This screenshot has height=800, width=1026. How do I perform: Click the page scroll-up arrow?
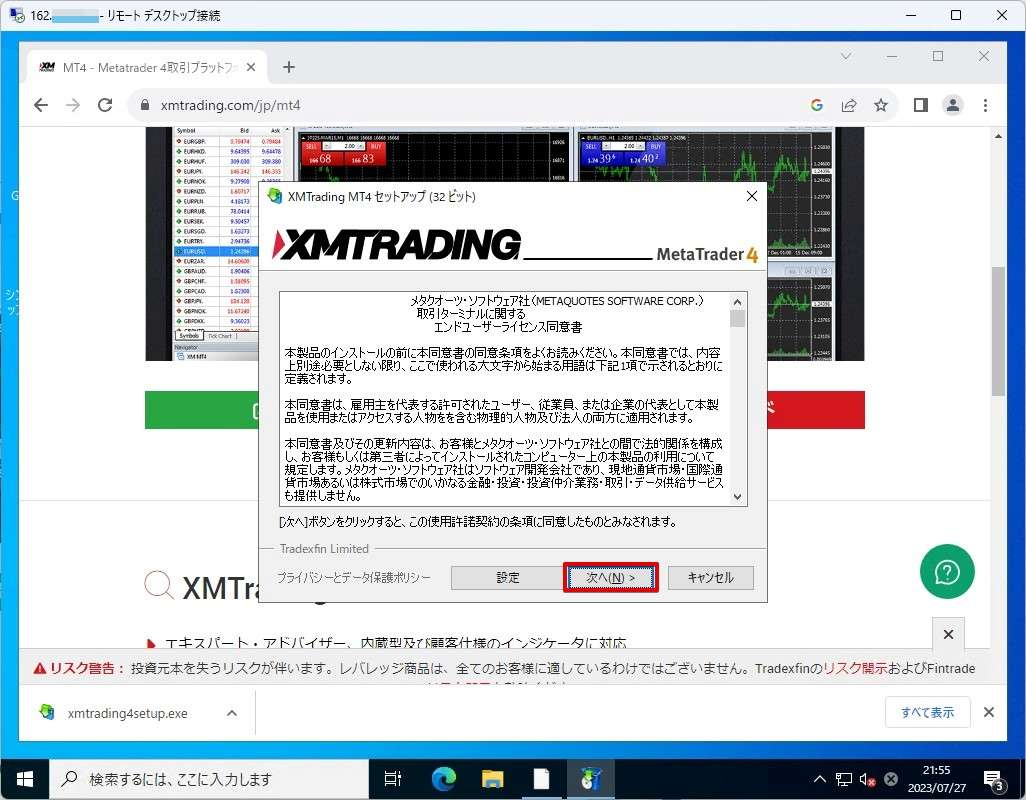[997, 136]
